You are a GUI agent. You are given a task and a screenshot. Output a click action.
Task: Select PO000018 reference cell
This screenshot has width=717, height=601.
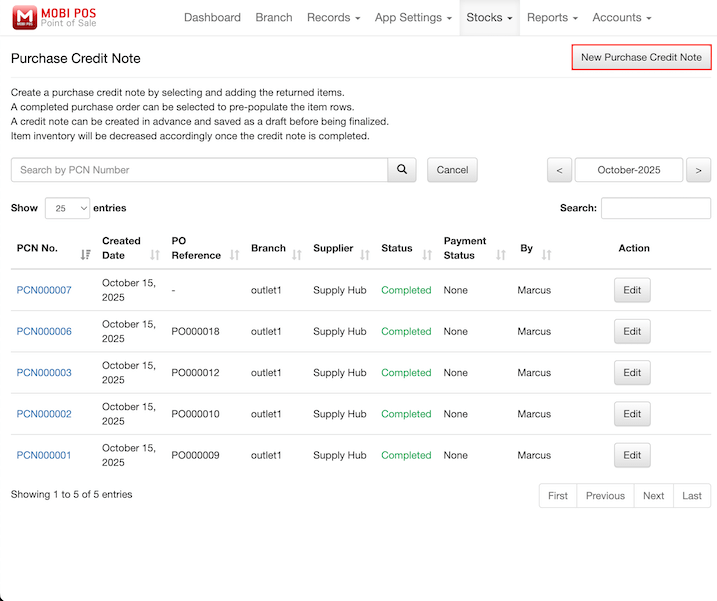coord(195,331)
